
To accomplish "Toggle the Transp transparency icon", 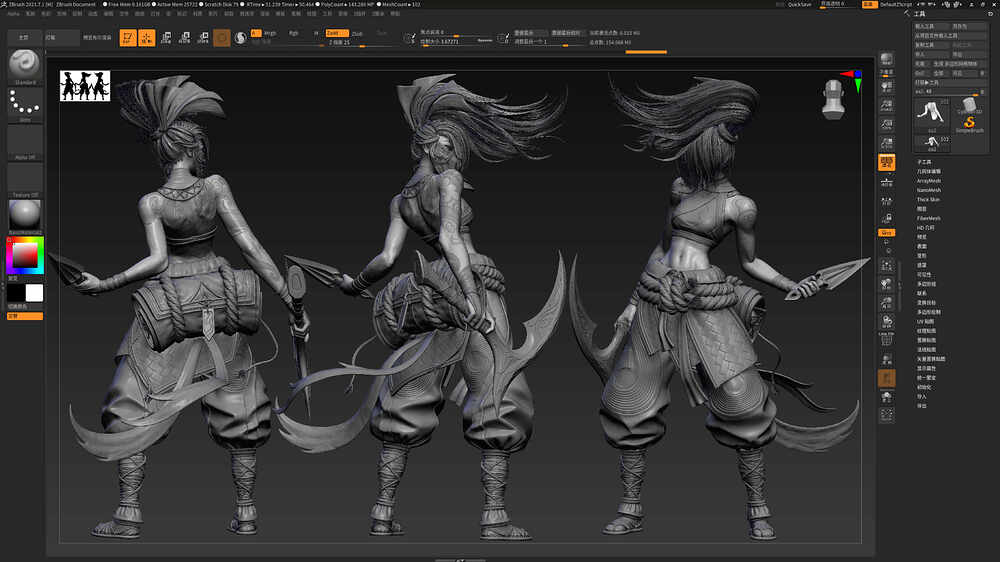I will pyautogui.click(x=886, y=360).
